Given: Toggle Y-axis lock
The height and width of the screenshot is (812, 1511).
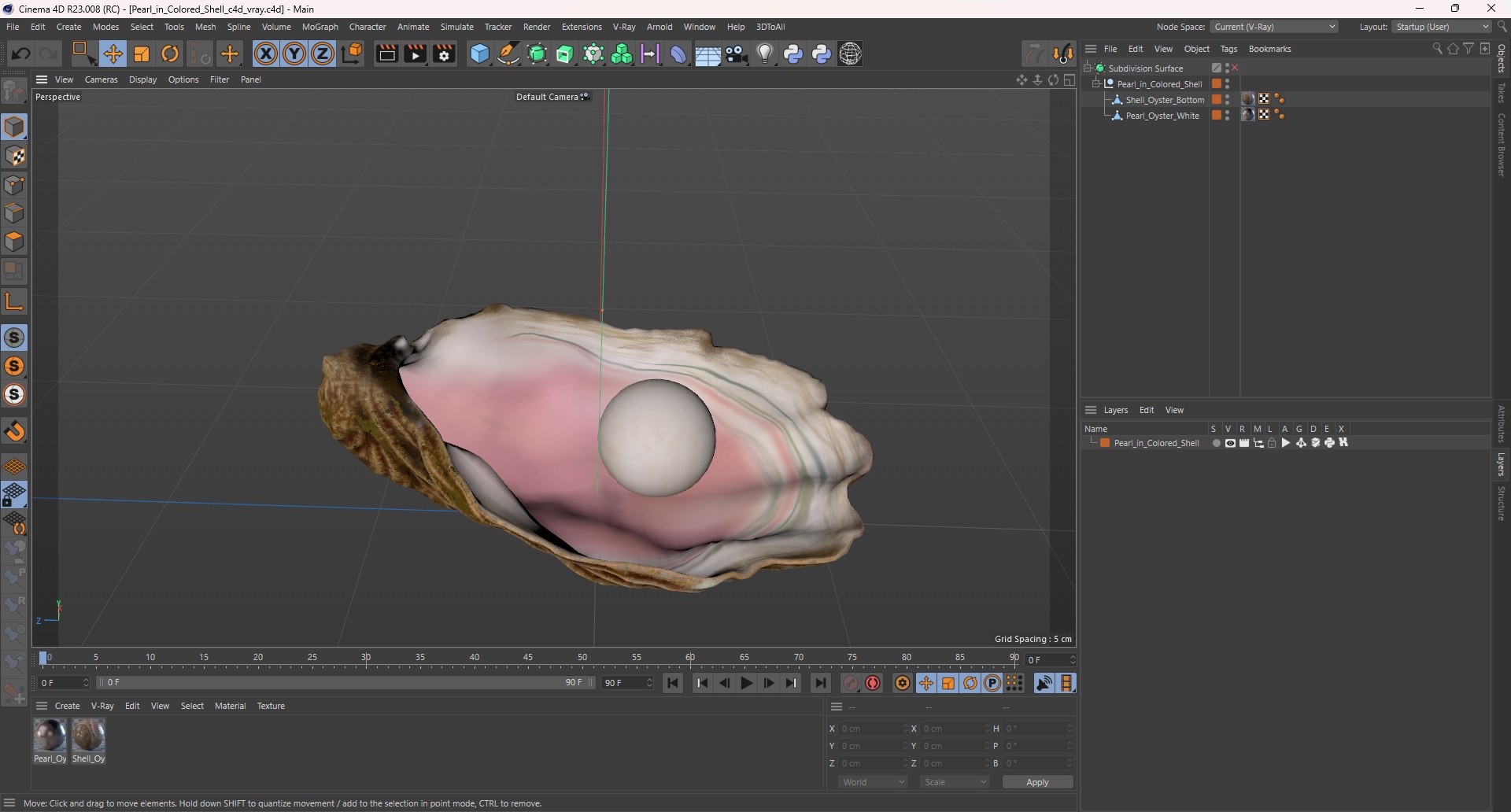Looking at the screenshot, I should coord(294,54).
